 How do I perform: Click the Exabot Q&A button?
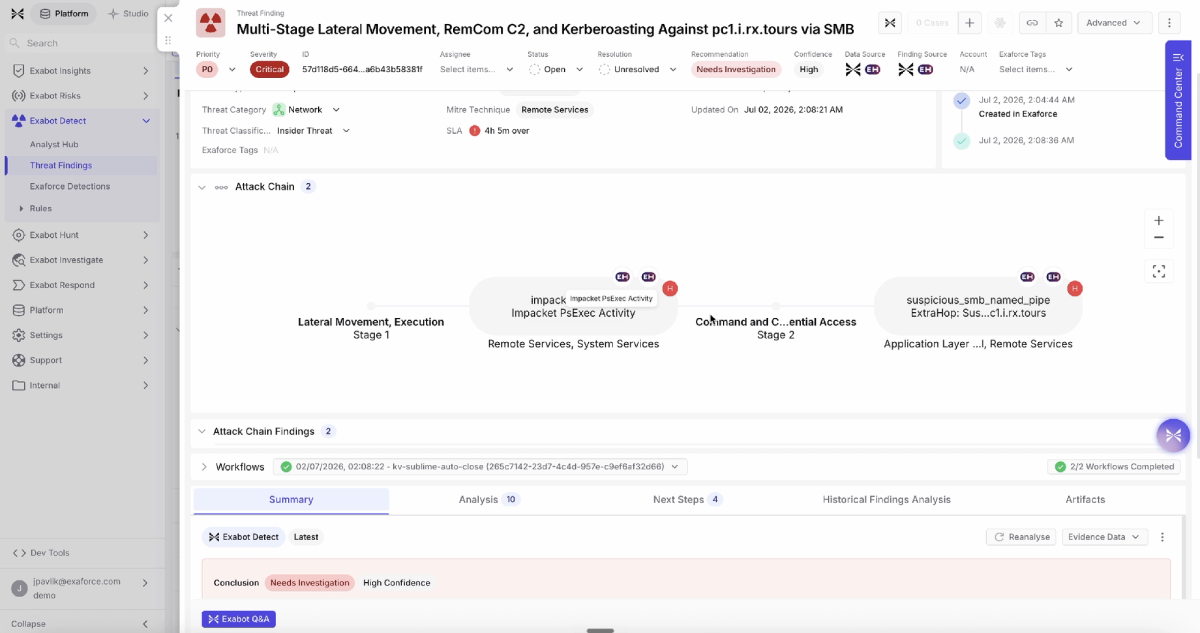click(x=239, y=619)
